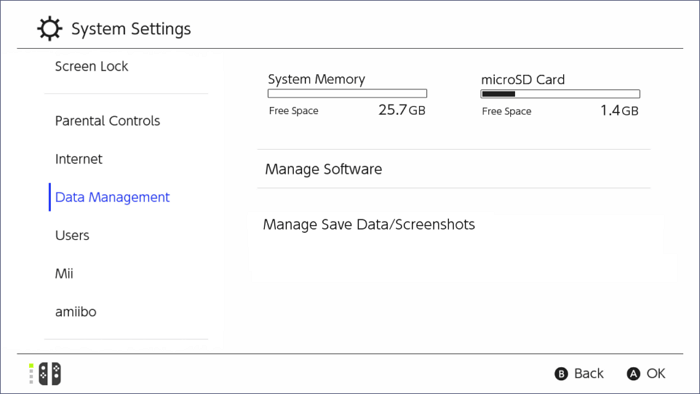Click the System Memory usage bar

point(347,93)
